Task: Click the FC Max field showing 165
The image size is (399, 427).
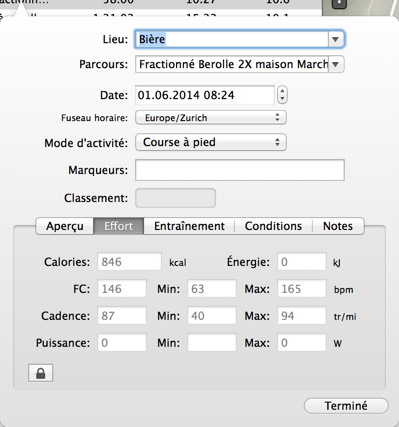Action: pyautogui.click(x=302, y=289)
